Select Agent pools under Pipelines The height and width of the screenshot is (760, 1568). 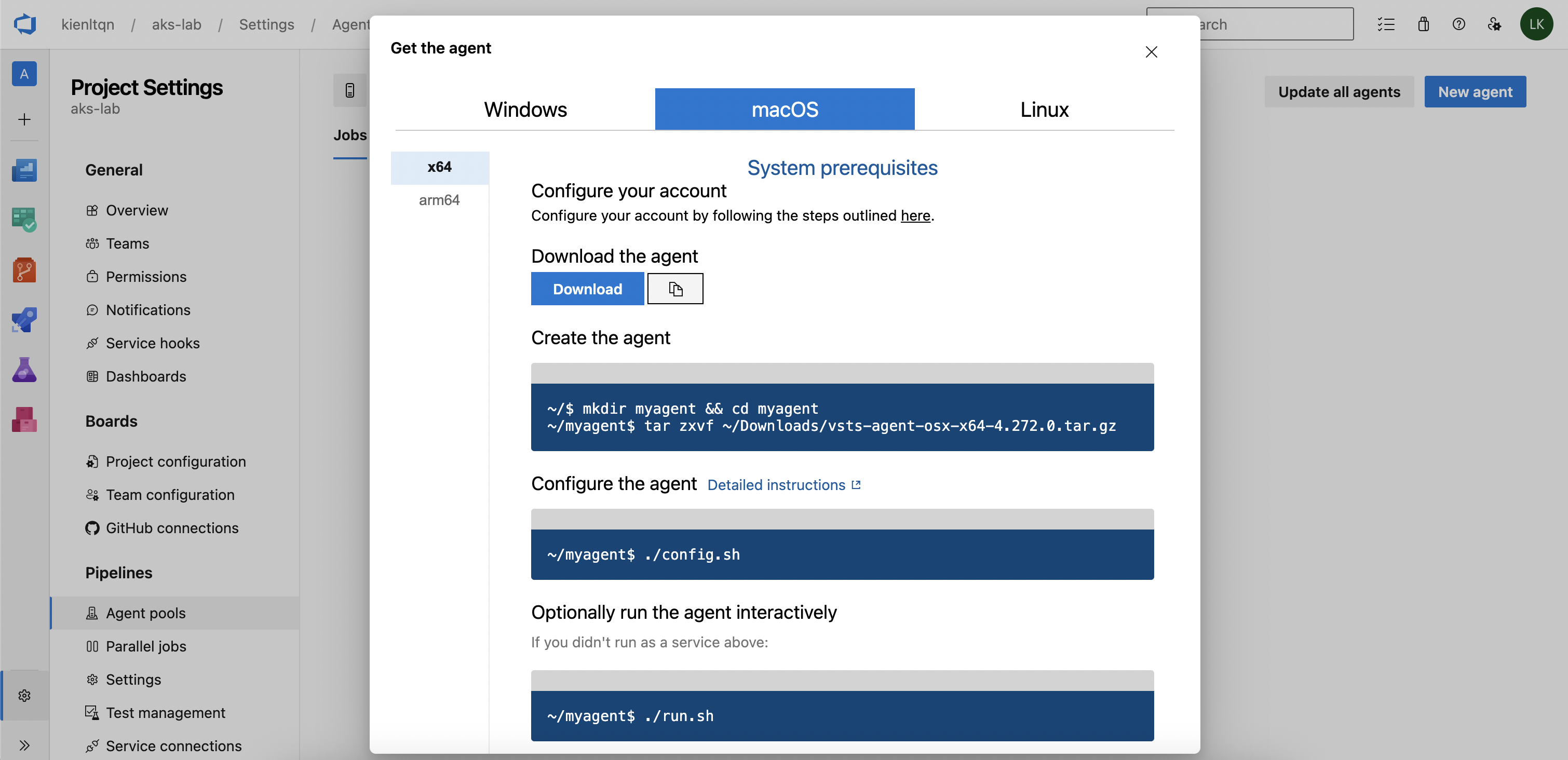[x=175, y=614]
